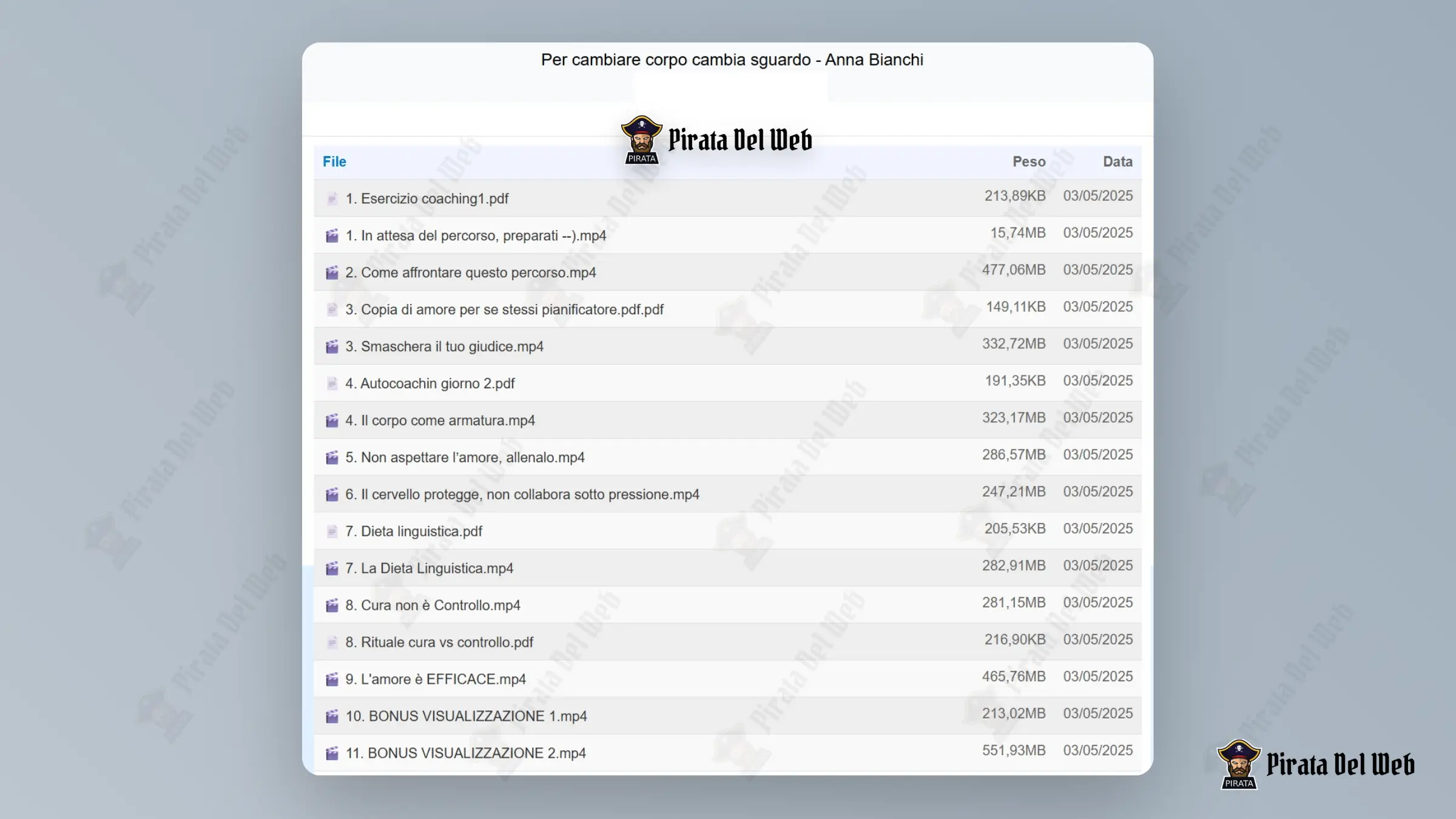Viewport: 1456px width, 819px height.
Task: Click video icon for In attesa del percorso
Action: pos(332,236)
